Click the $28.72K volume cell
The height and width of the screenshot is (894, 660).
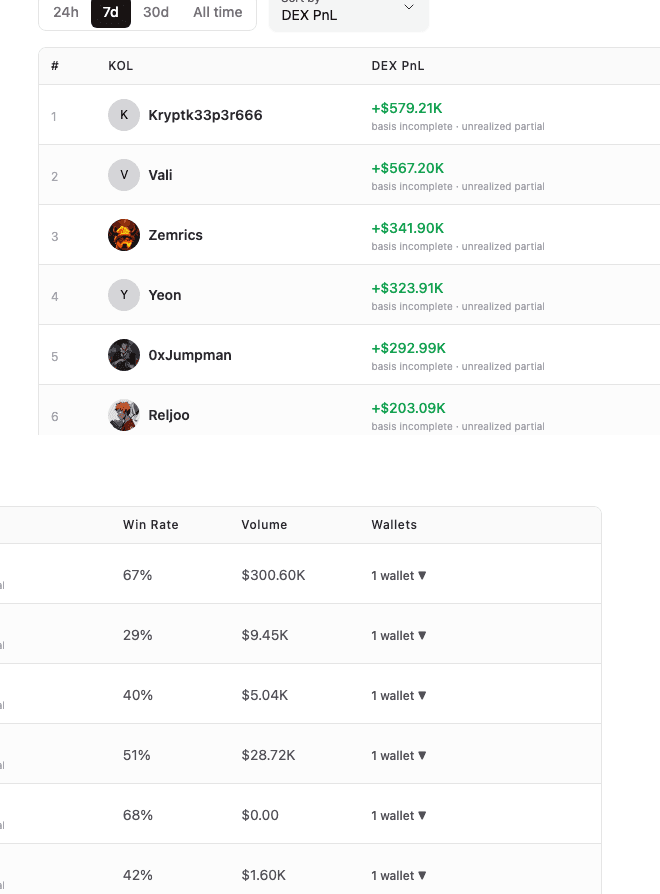coord(268,755)
